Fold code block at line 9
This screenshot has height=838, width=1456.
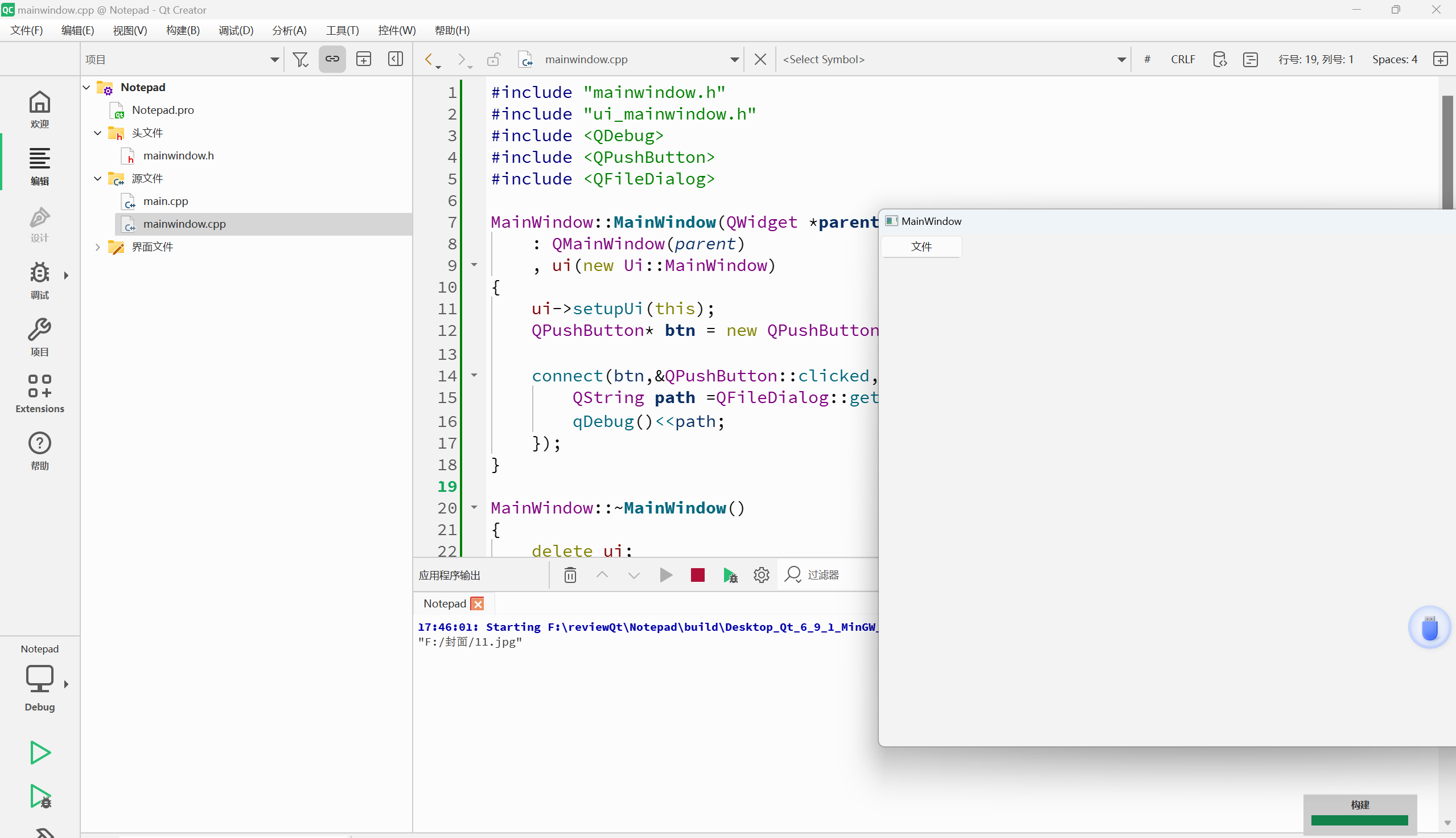pos(475,265)
